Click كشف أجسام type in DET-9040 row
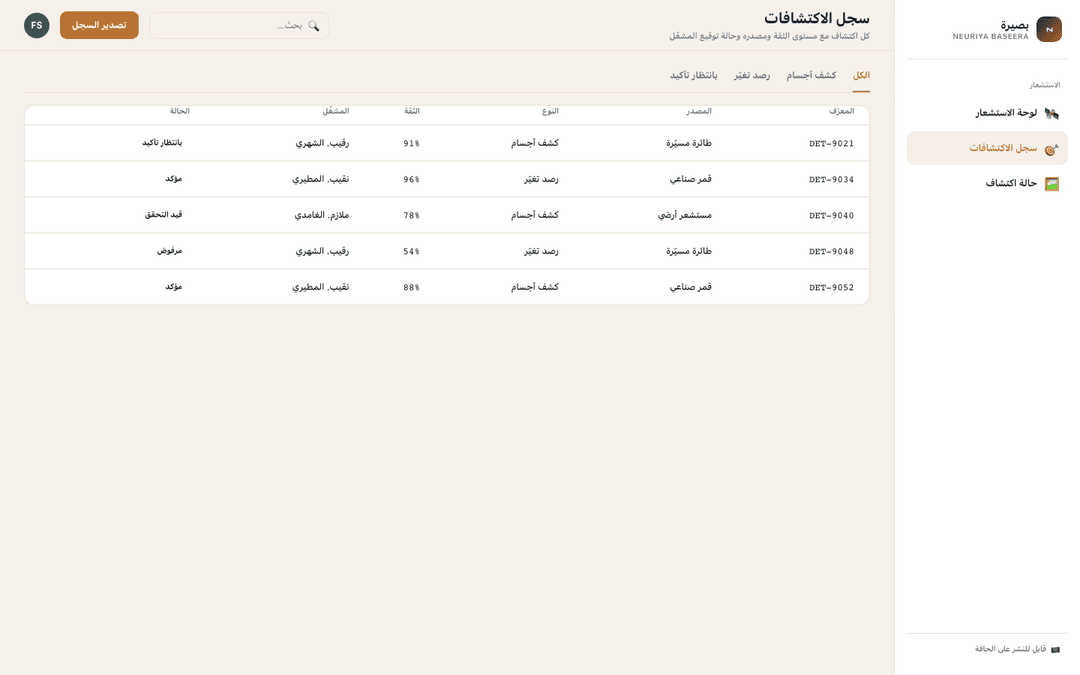Image resolution: width=1080 pixels, height=675 pixels. tap(534, 215)
